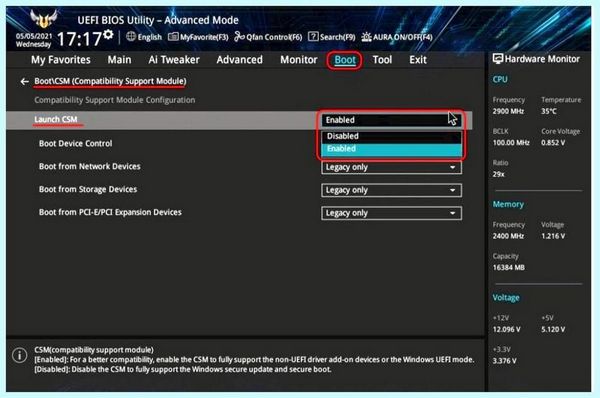This screenshot has width=600, height=398.
Task: Click the globe language icon
Action: [x=131, y=37]
